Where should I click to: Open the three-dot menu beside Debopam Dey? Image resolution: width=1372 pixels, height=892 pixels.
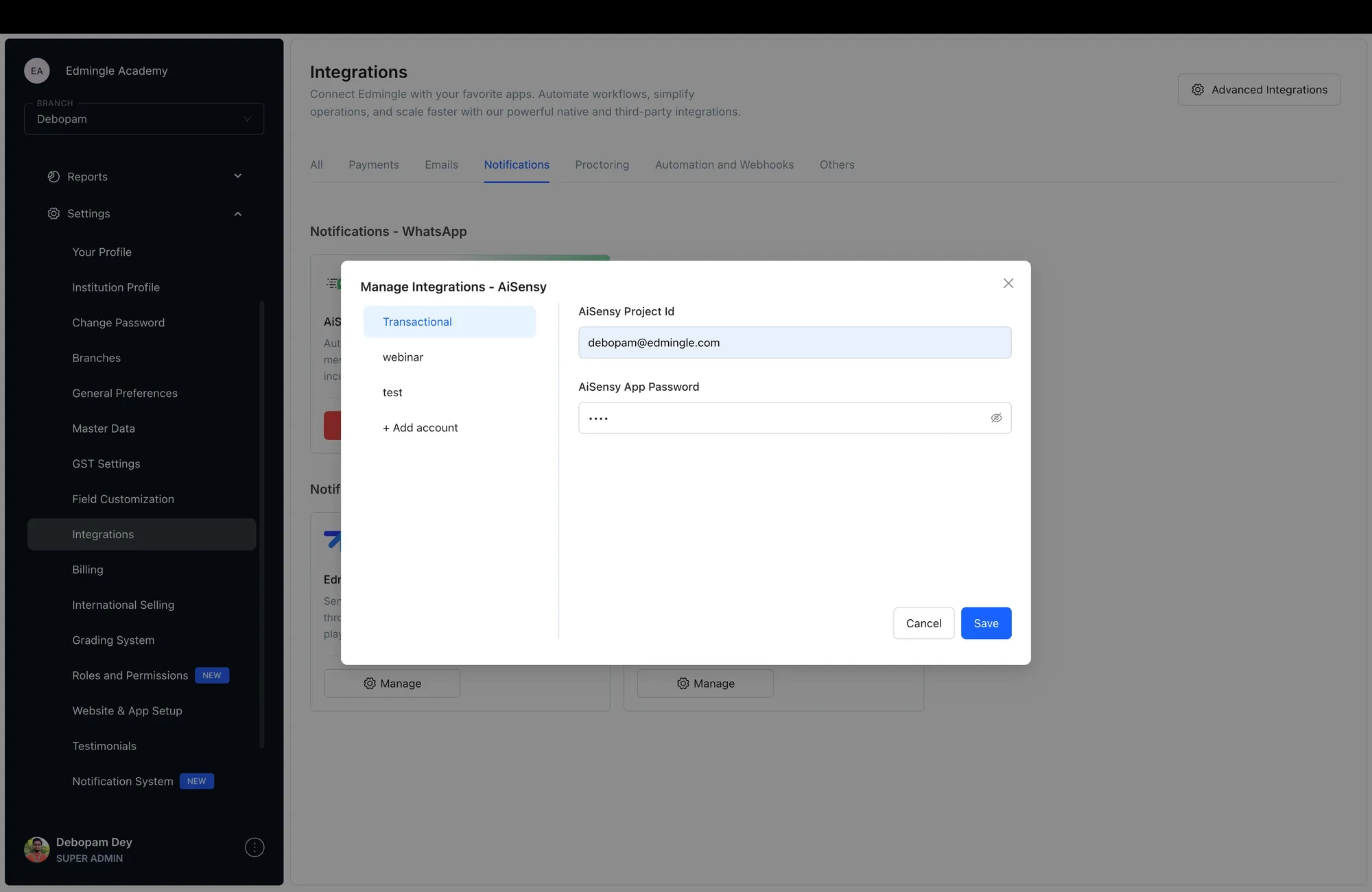255,847
